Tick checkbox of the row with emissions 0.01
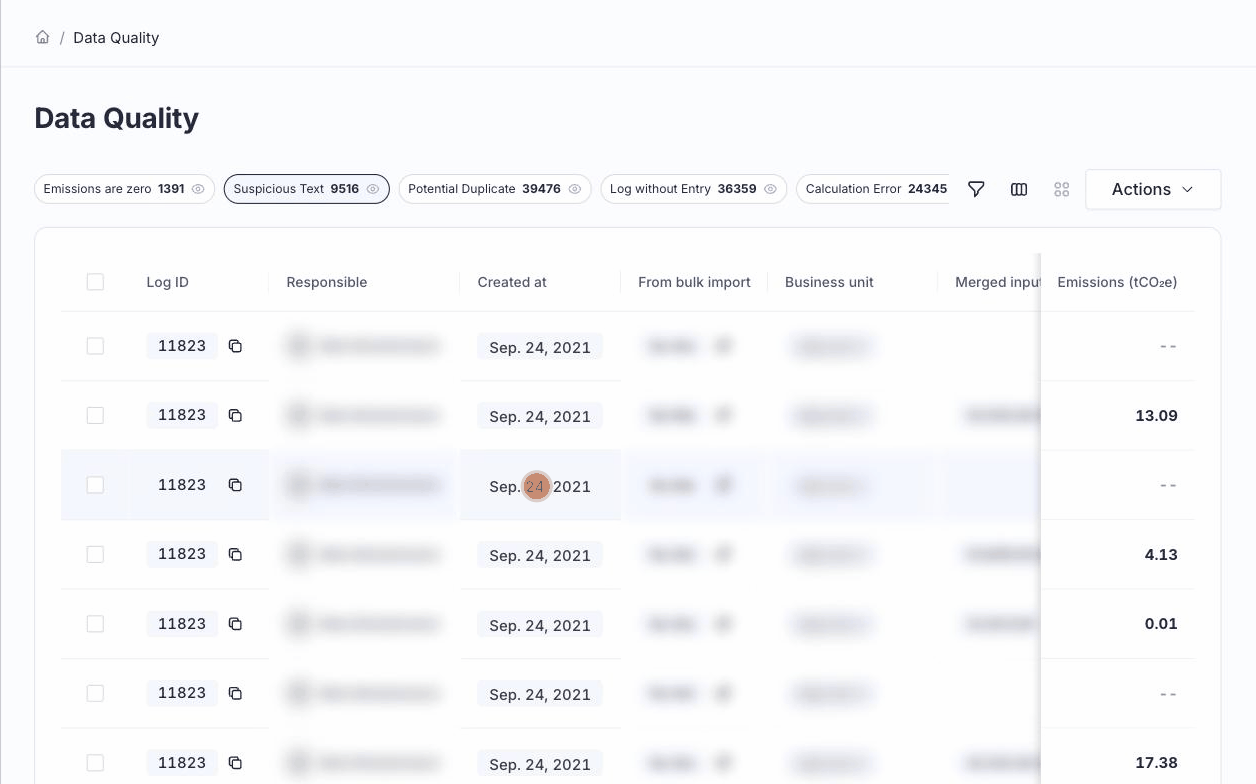This screenshot has width=1256, height=784. click(x=95, y=624)
